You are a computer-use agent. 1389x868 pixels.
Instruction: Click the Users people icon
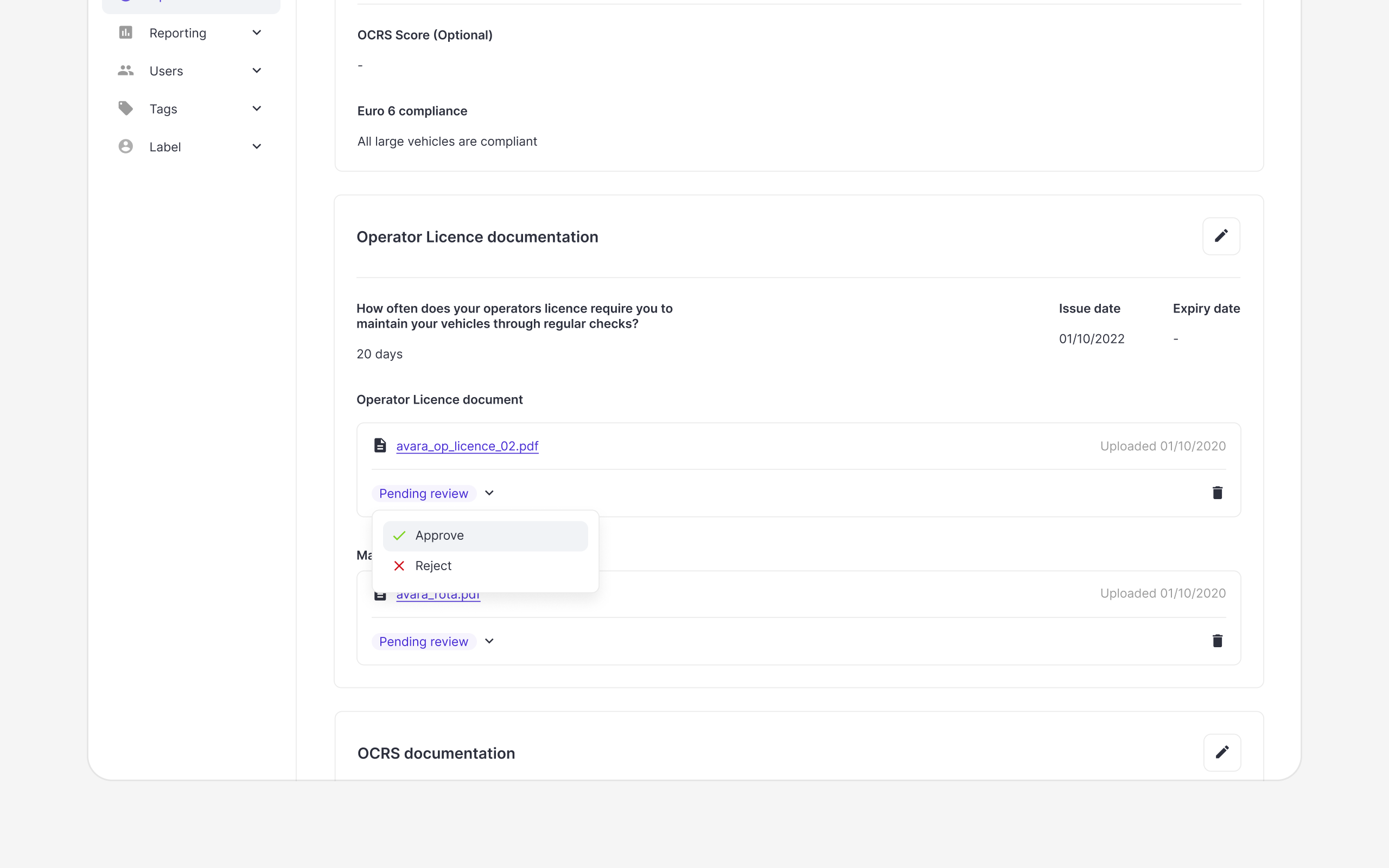coord(126,71)
